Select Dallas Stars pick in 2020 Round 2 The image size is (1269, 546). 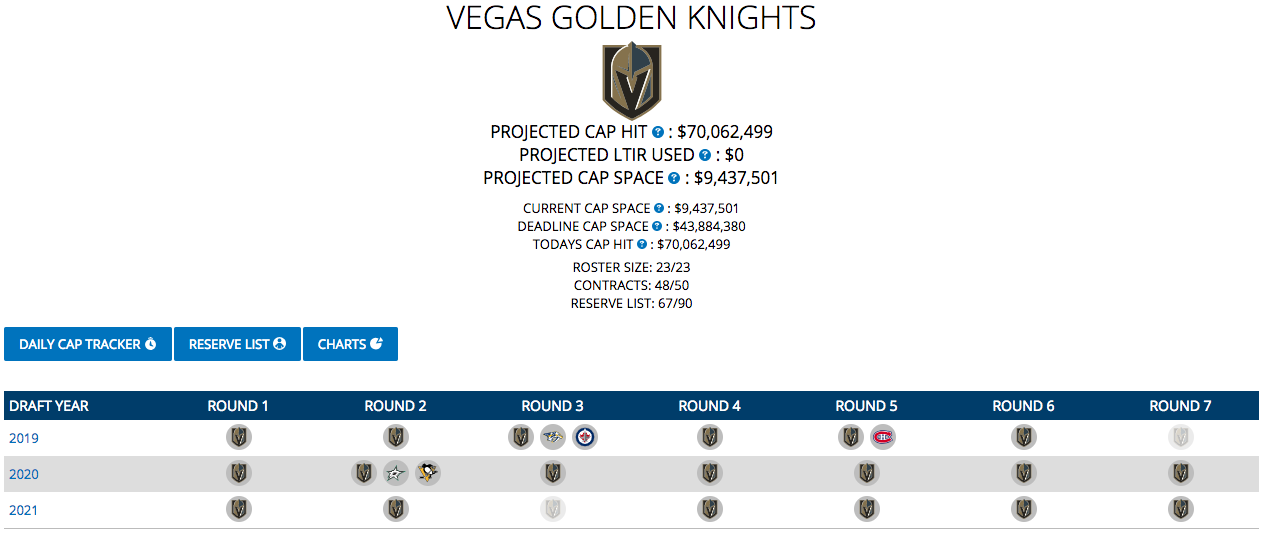(x=396, y=473)
